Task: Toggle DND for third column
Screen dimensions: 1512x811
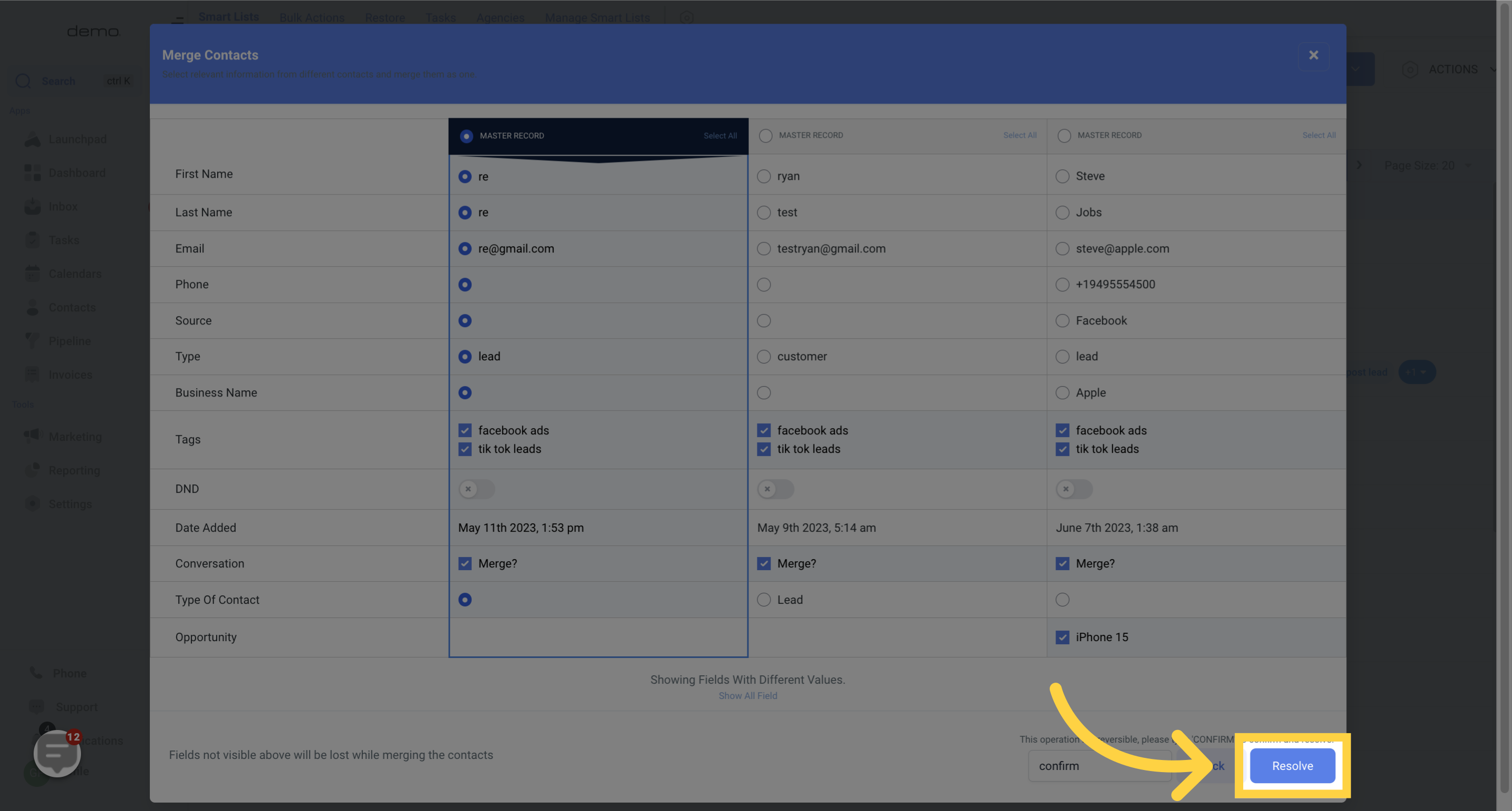Action: (1074, 489)
